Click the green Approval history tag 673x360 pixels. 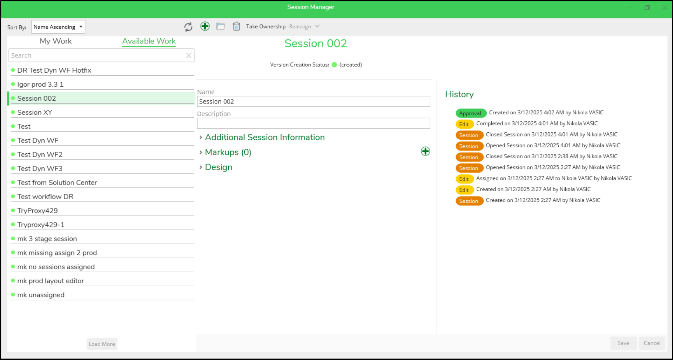point(471,113)
